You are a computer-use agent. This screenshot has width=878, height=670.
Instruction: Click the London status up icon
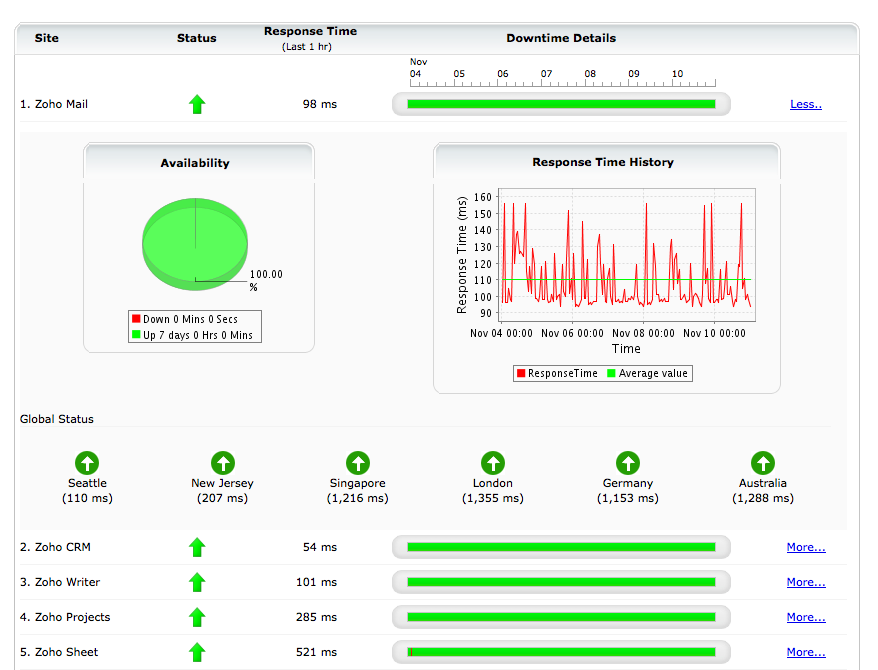coord(492,463)
